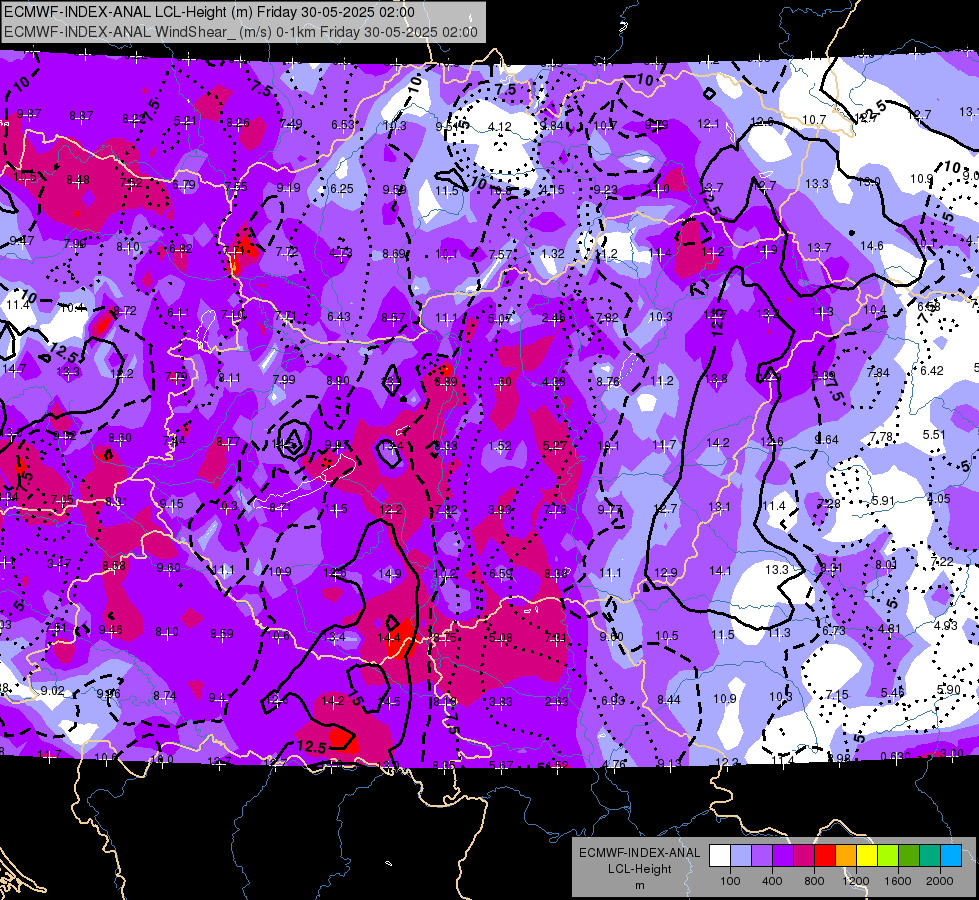The image size is (979, 900).
Task: Click the legend tick label 800
Action: pyautogui.click(x=814, y=881)
